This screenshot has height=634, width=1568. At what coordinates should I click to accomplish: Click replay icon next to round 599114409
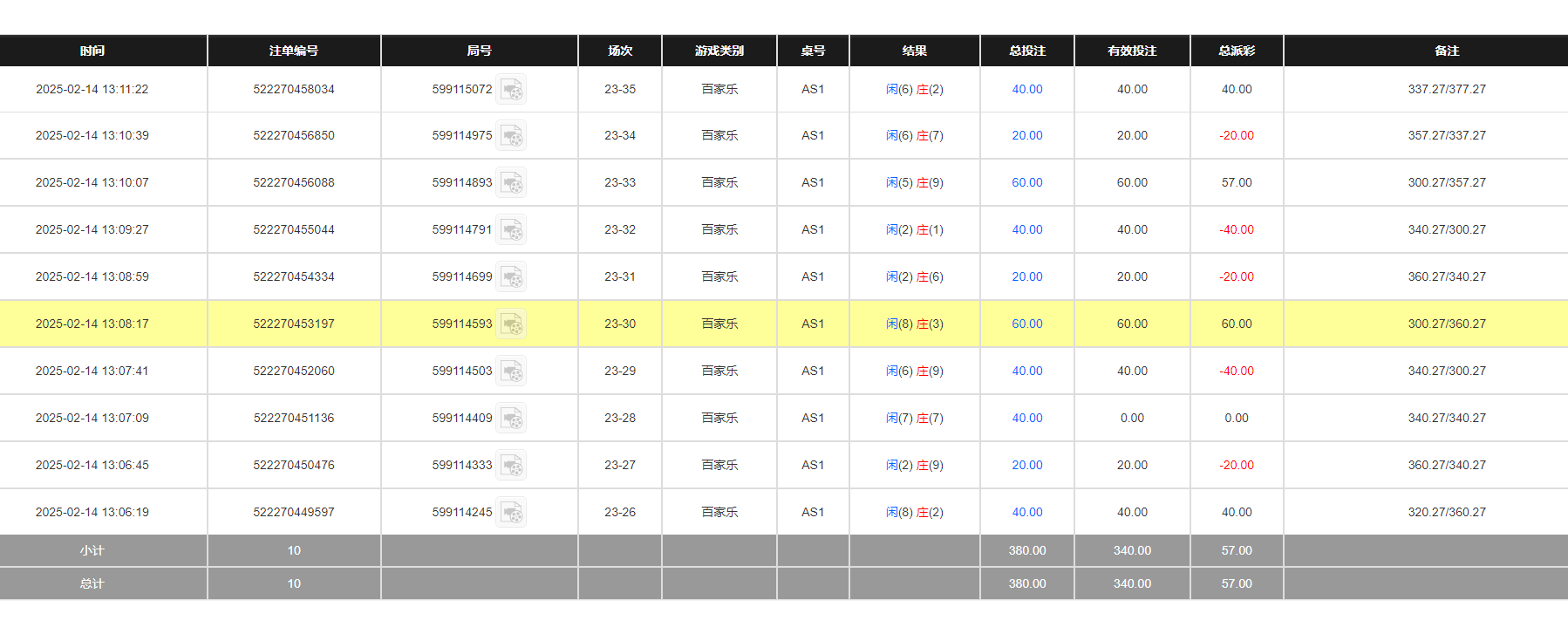(511, 419)
